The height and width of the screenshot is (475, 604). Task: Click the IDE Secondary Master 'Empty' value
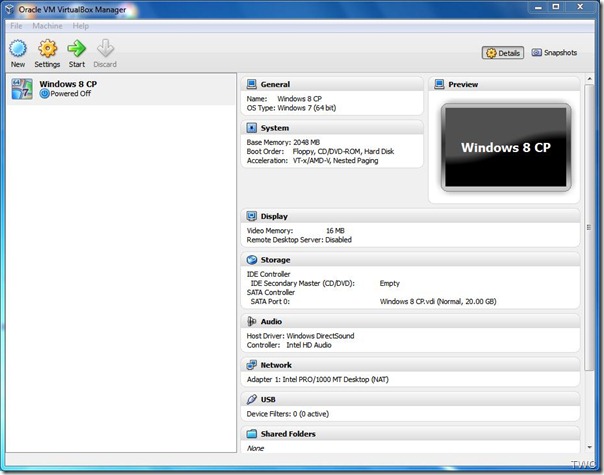coord(389,283)
